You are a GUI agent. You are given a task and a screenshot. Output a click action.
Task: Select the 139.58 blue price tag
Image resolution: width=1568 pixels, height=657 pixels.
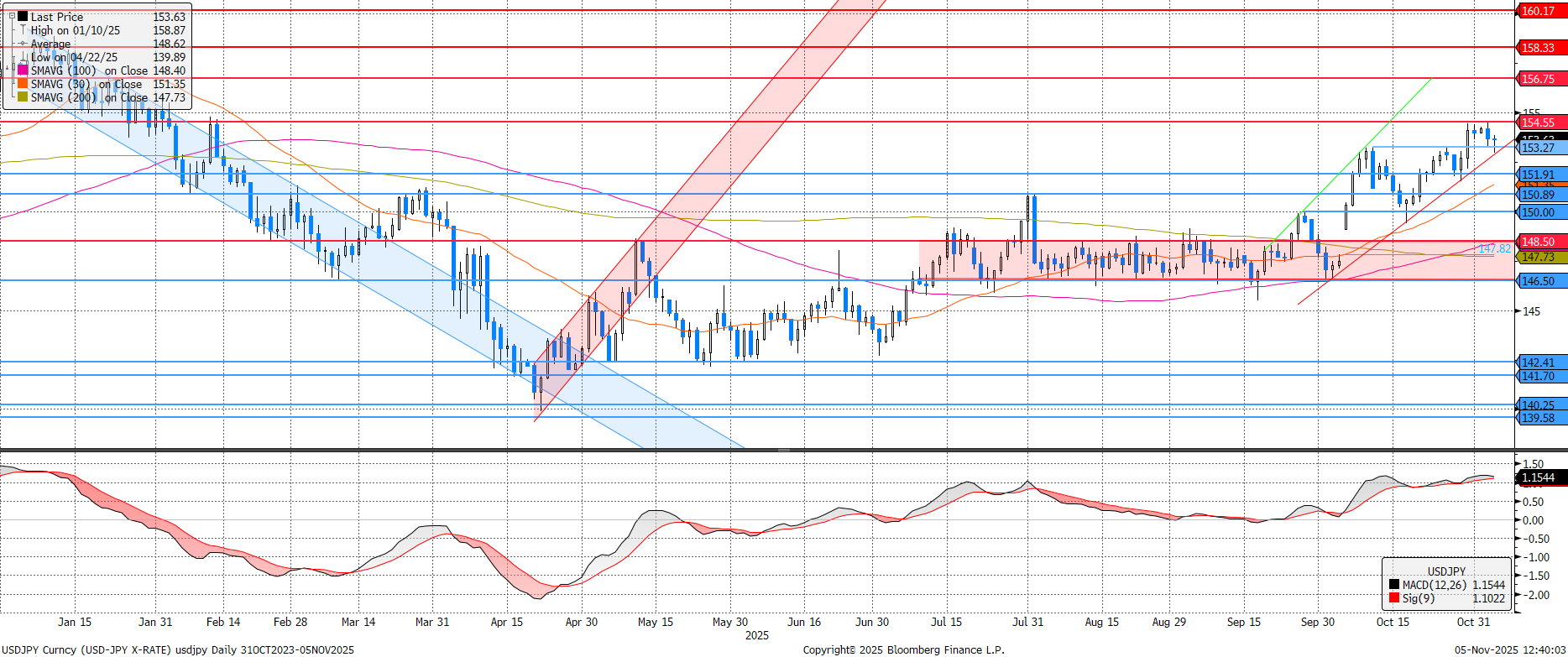coord(1539,418)
